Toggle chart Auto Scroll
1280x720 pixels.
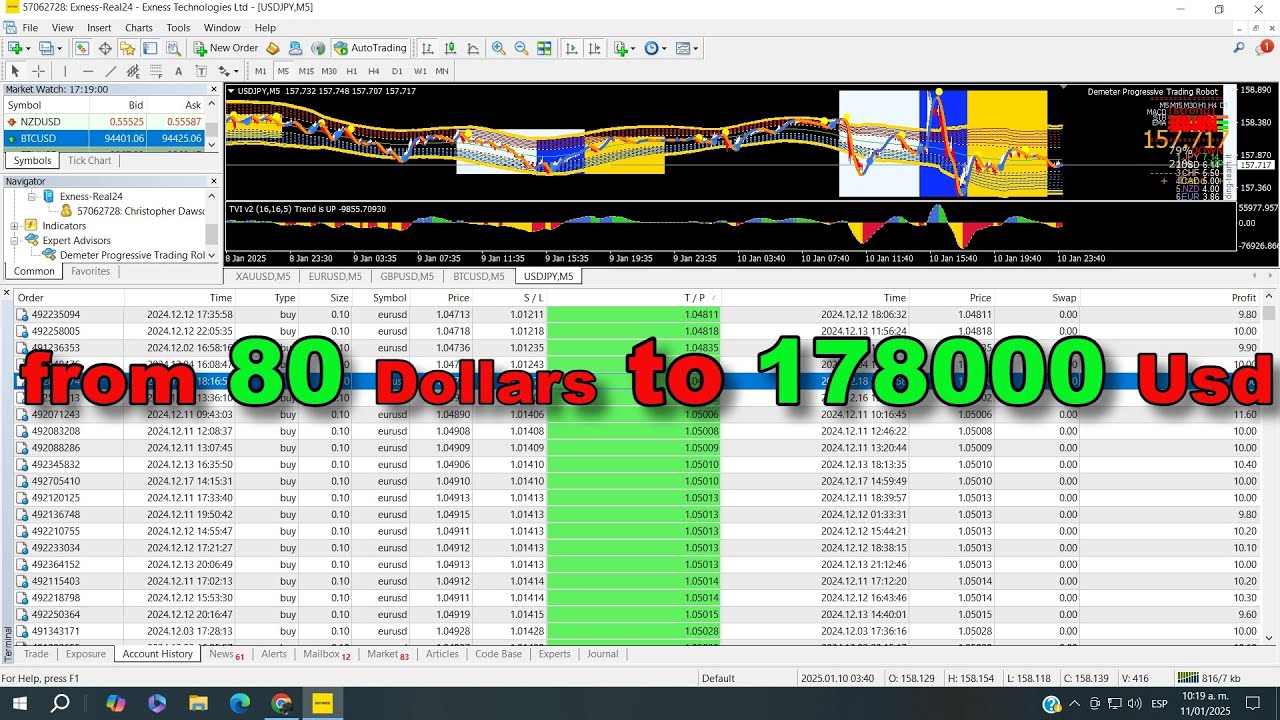[571, 48]
